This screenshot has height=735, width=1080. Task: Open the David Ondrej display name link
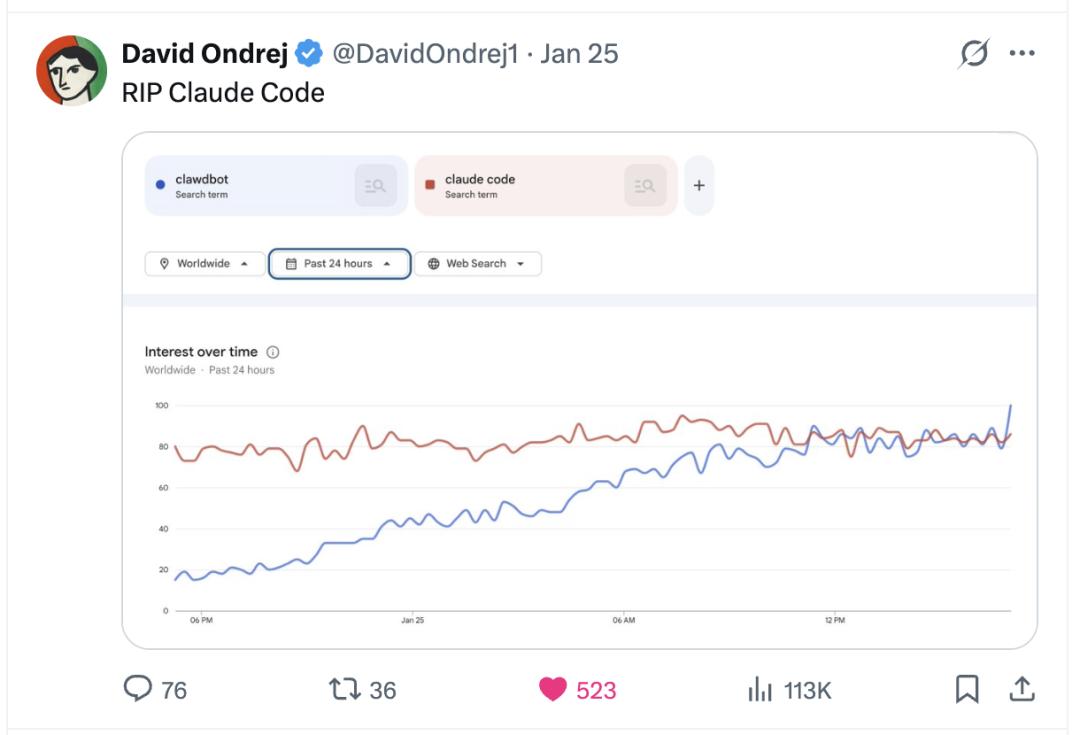[205, 54]
